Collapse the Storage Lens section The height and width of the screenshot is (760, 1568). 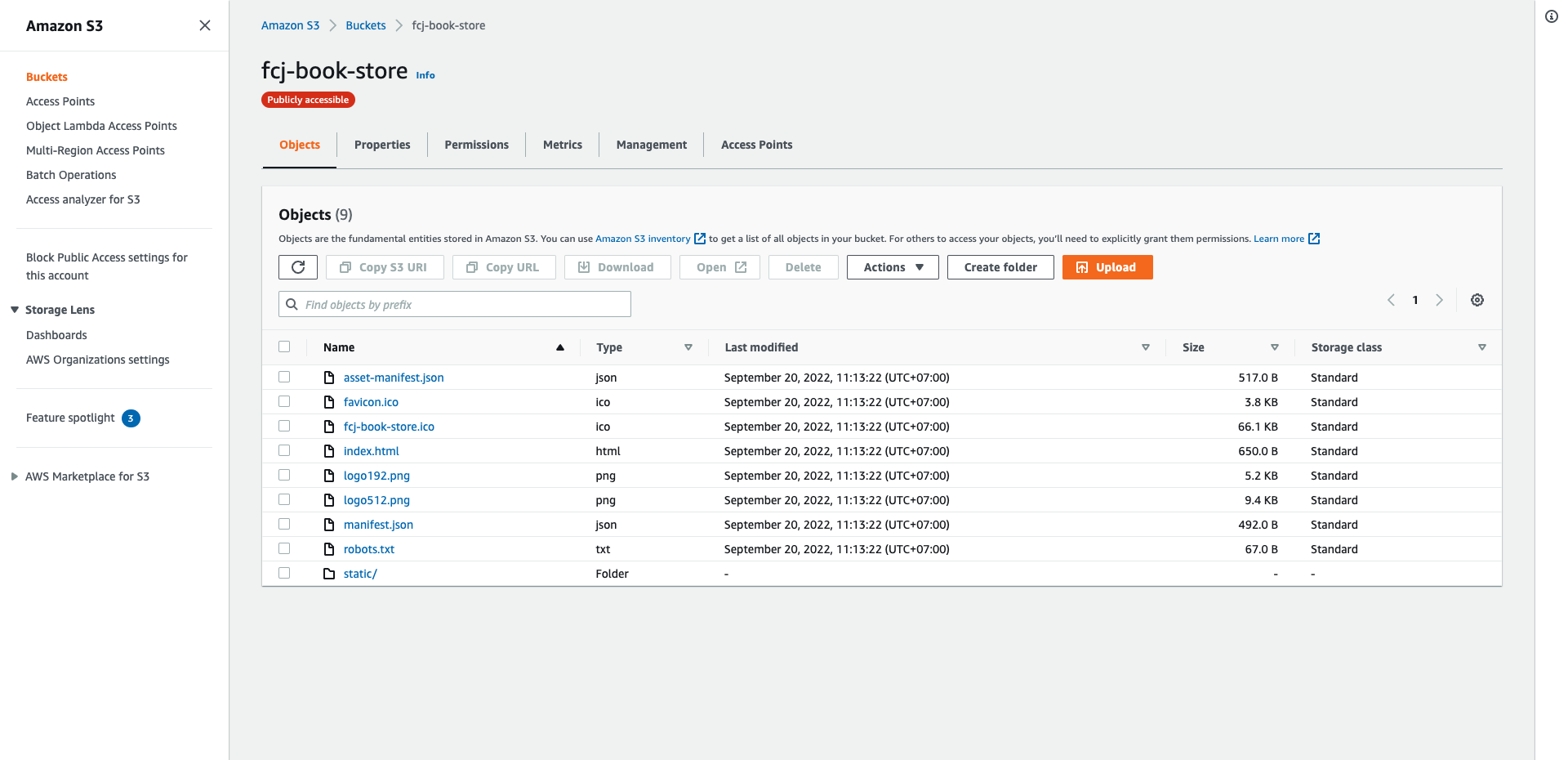[x=15, y=310]
